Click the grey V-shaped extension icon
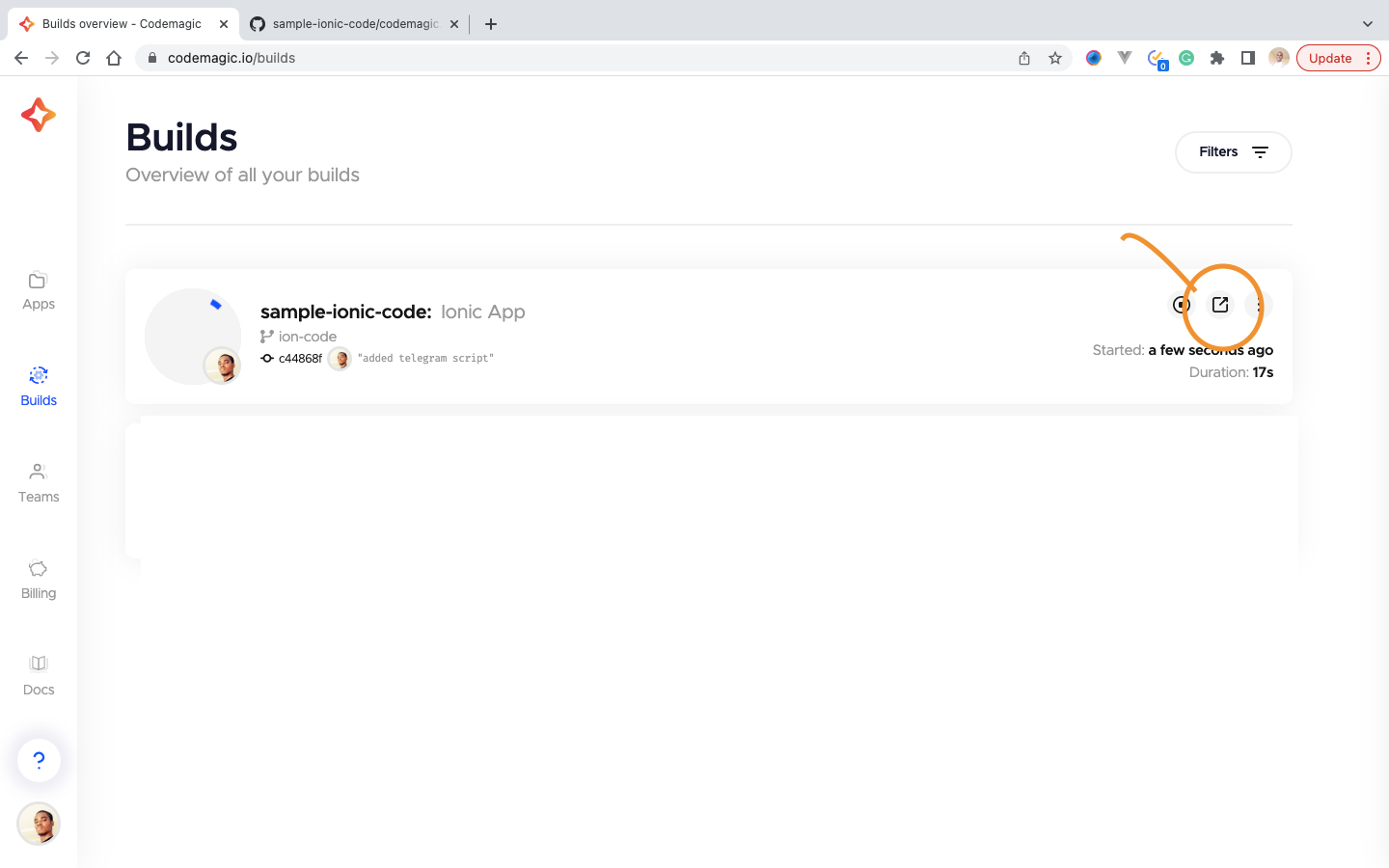Screen dimensions: 1389x868 [1125, 58]
